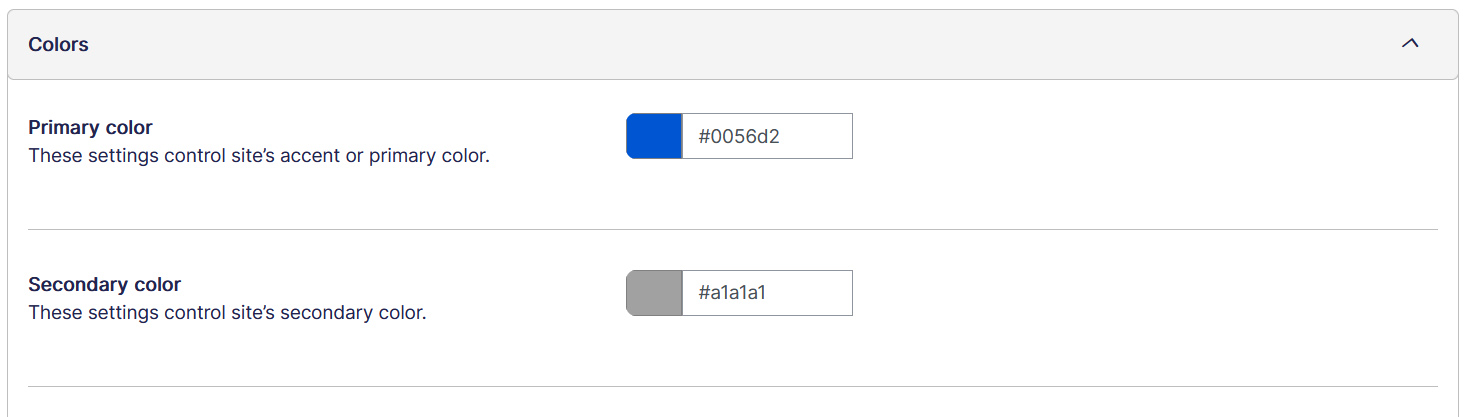Click the #0056d2 hex input field
The image size is (1469, 417).
click(x=766, y=136)
